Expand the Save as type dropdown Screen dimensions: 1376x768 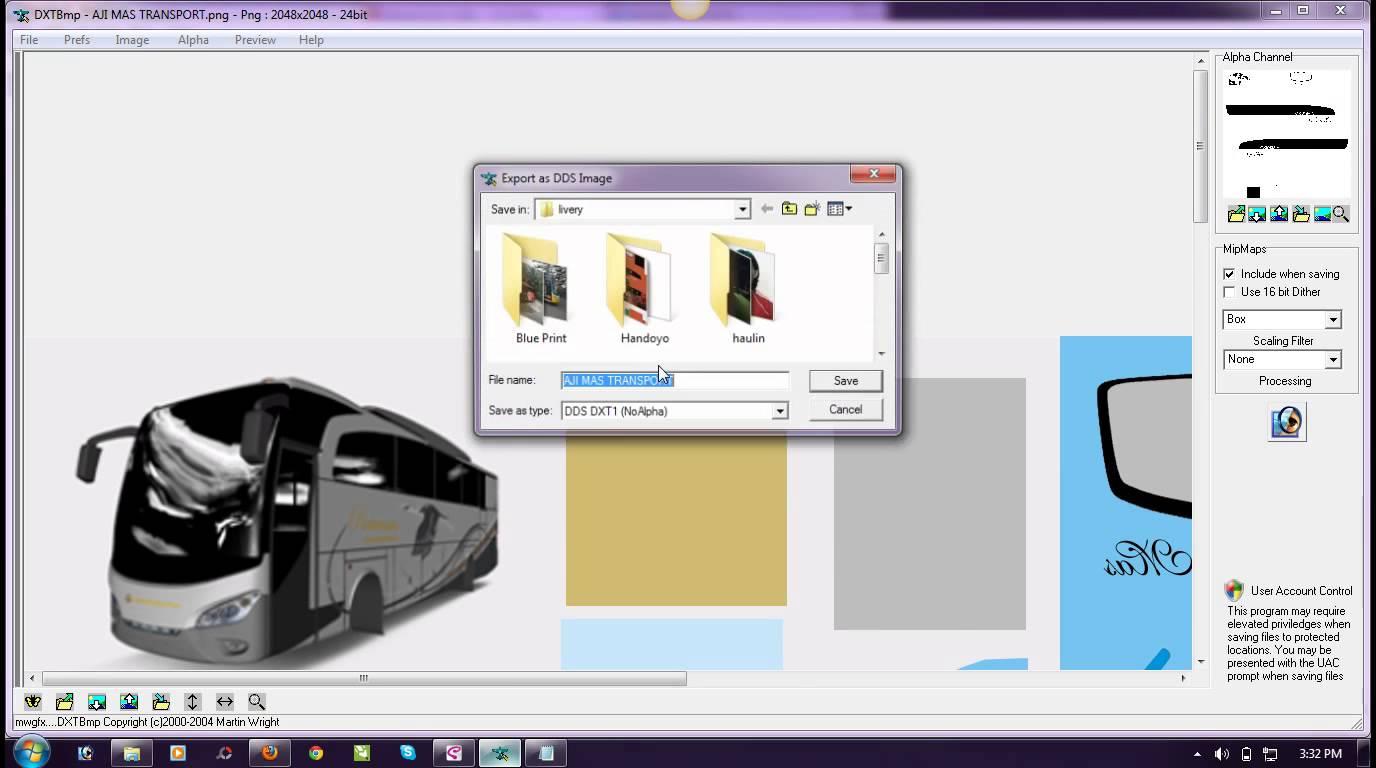coord(779,411)
